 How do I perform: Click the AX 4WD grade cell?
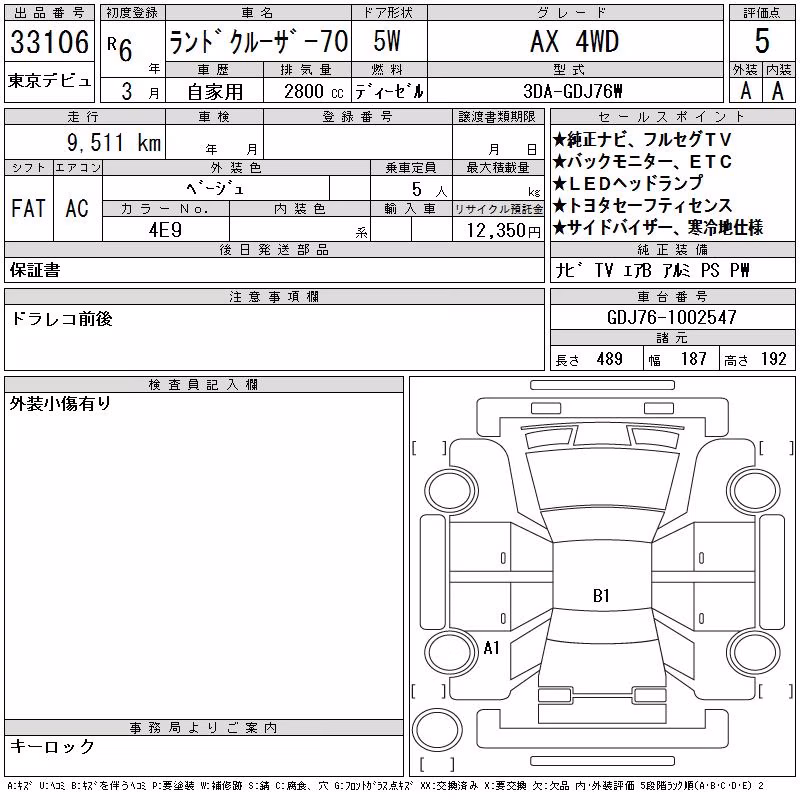click(x=575, y=41)
